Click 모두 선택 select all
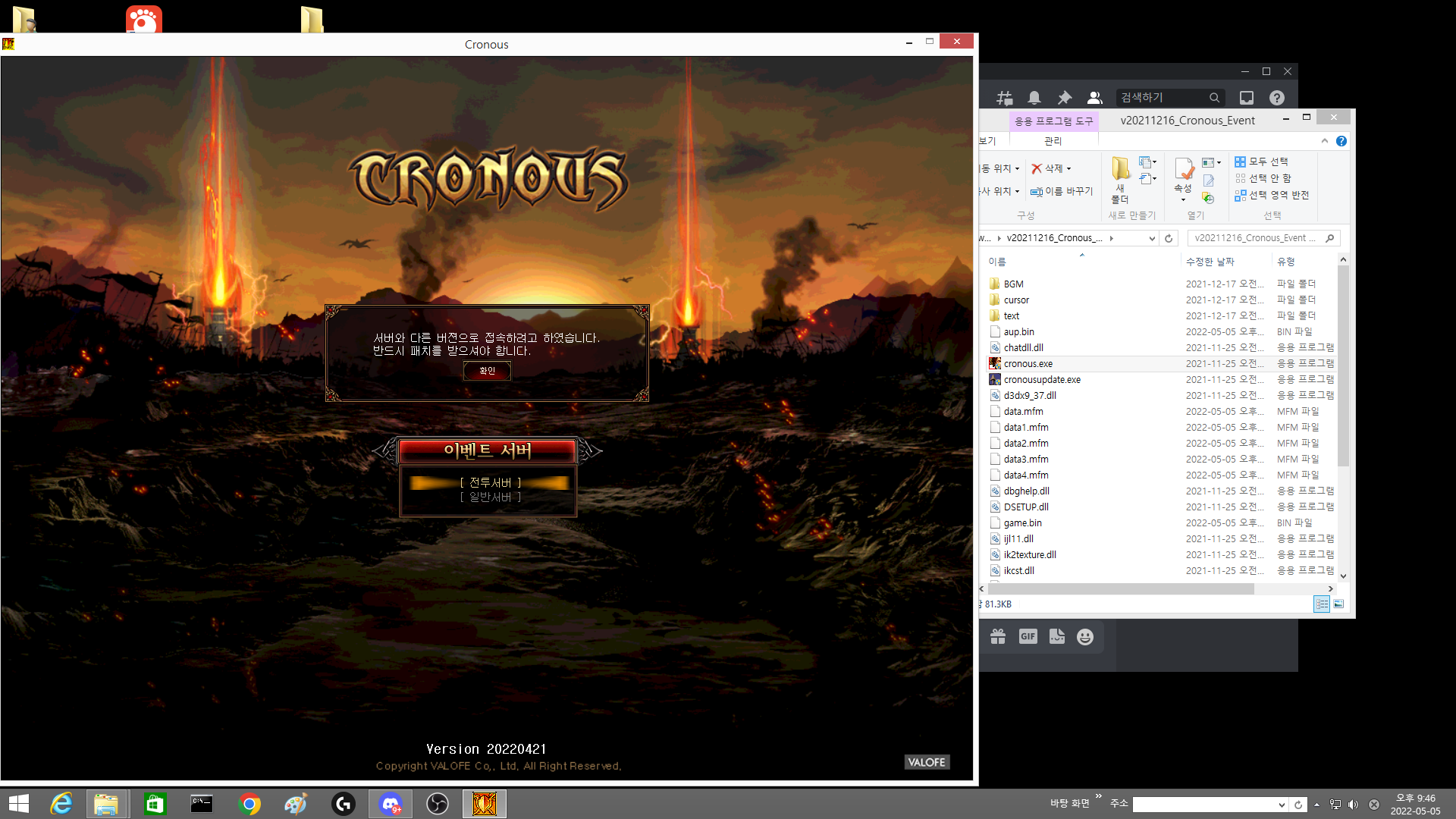1456x819 pixels. [1261, 162]
